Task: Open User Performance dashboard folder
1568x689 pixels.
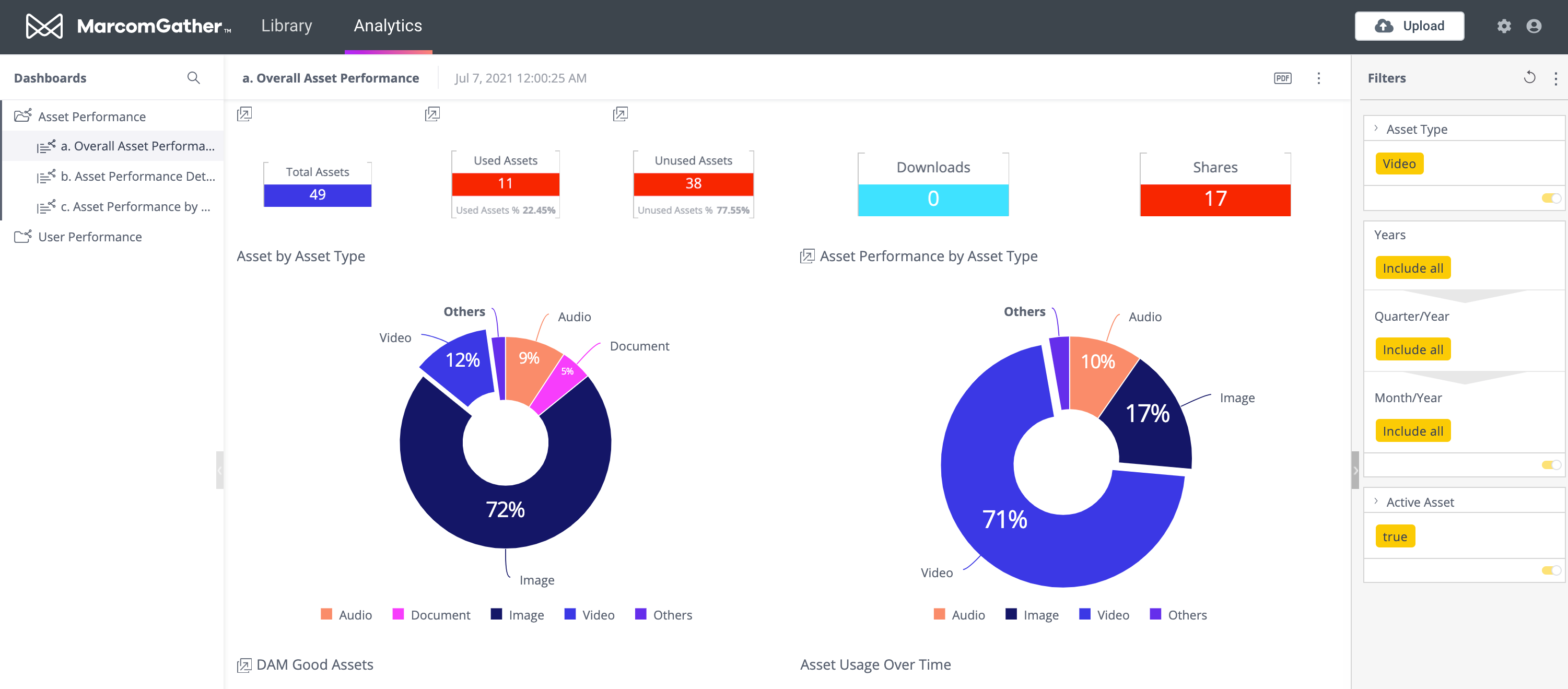Action: [x=89, y=237]
